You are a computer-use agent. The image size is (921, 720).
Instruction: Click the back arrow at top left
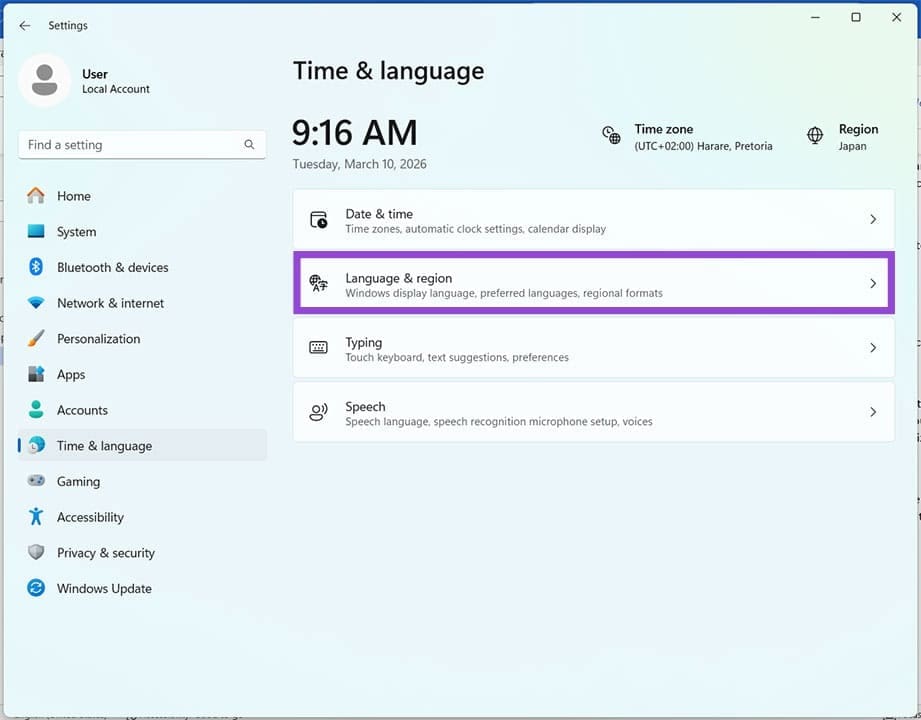tap(24, 25)
